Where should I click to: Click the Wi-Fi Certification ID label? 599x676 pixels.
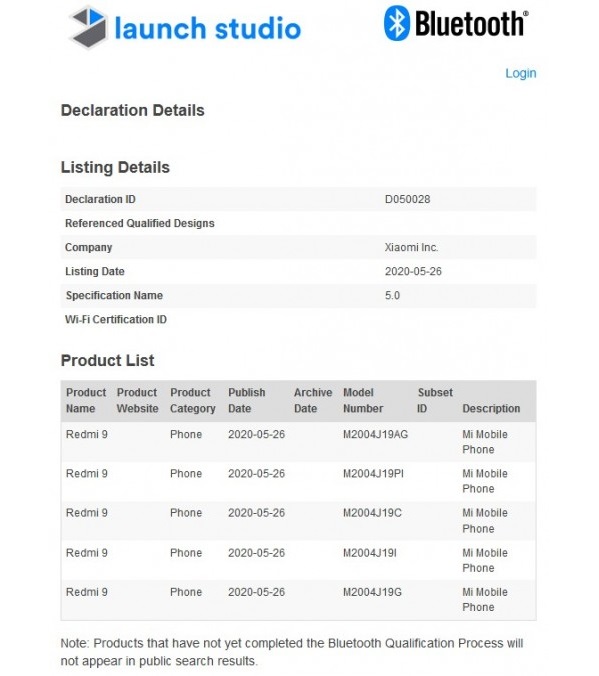tap(116, 319)
